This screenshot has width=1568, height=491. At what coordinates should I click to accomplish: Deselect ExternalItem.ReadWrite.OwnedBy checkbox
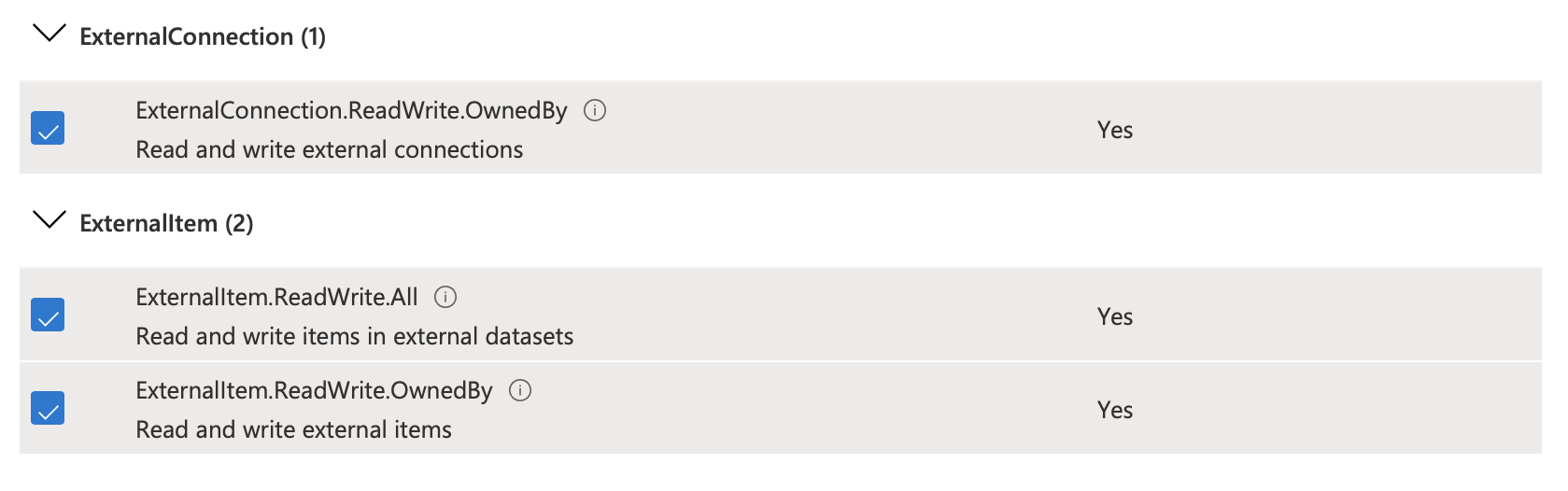[48, 408]
